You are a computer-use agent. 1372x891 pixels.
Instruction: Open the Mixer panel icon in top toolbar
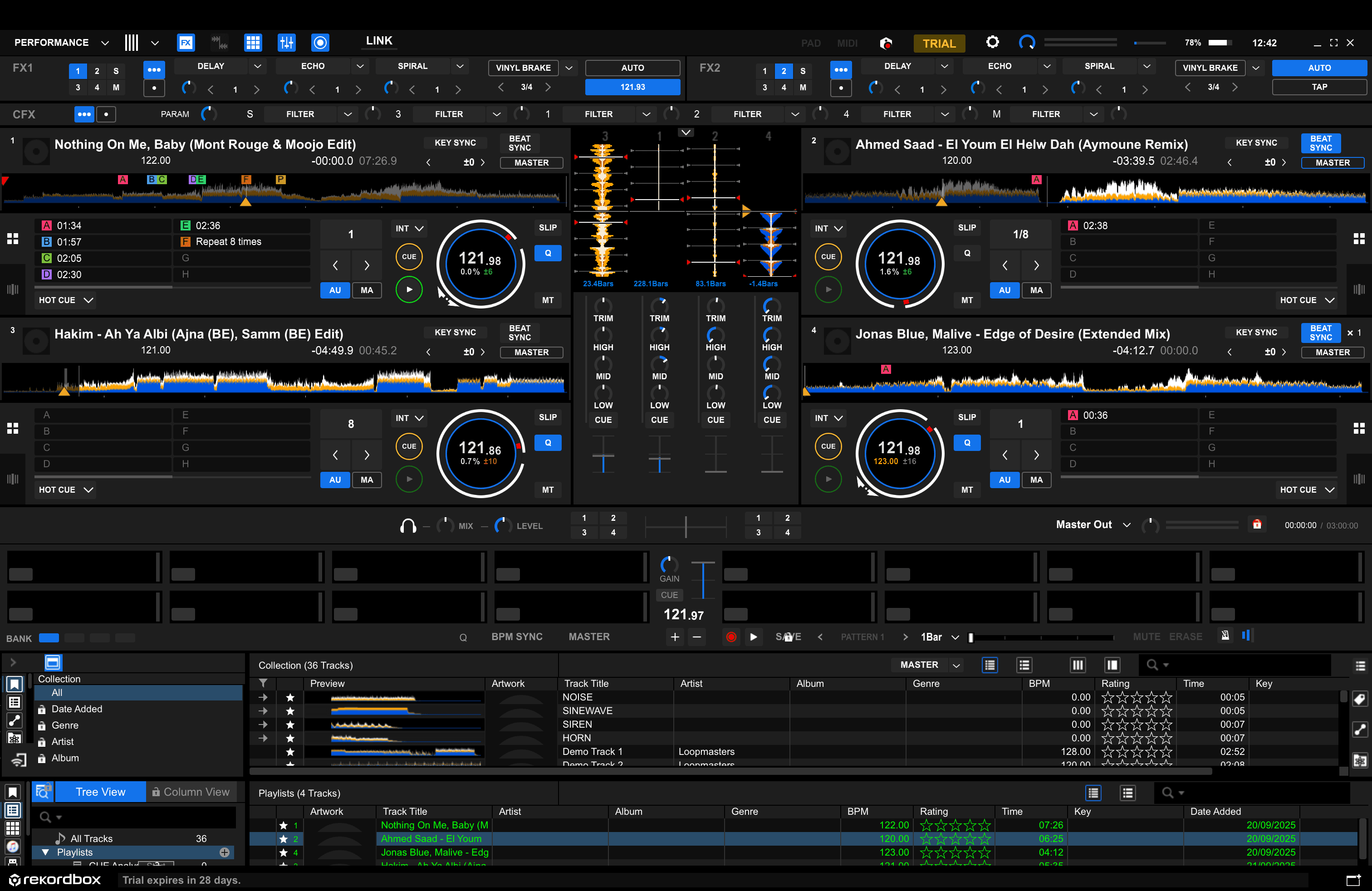[286, 42]
